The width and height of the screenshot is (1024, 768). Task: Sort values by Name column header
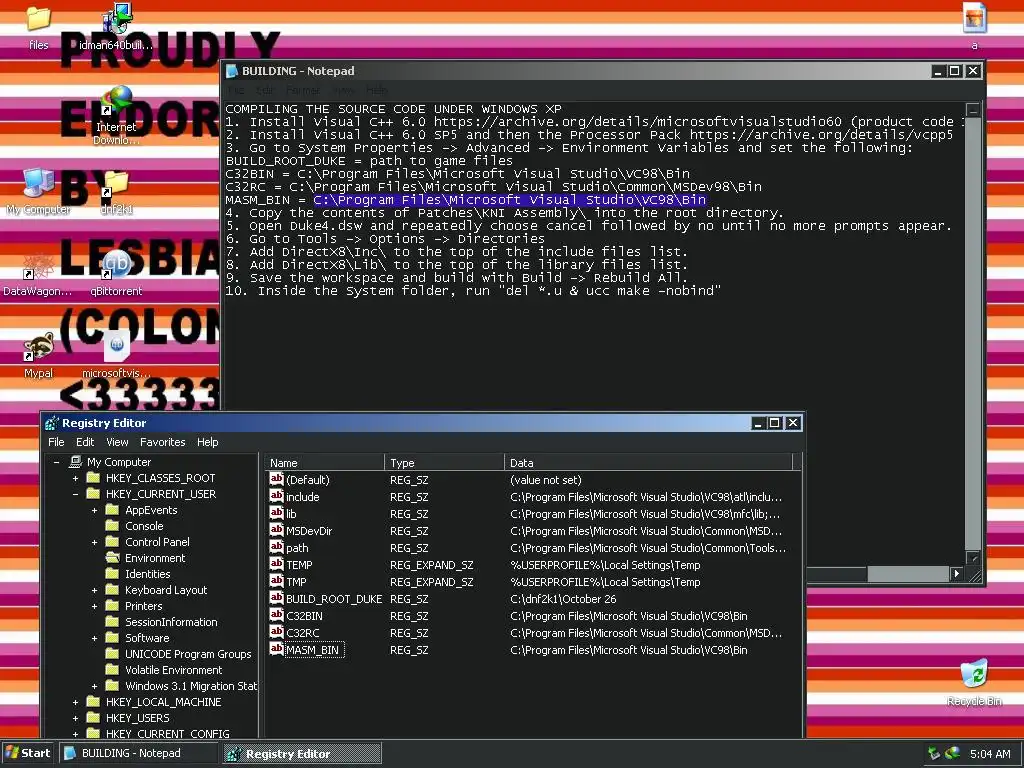point(325,462)
